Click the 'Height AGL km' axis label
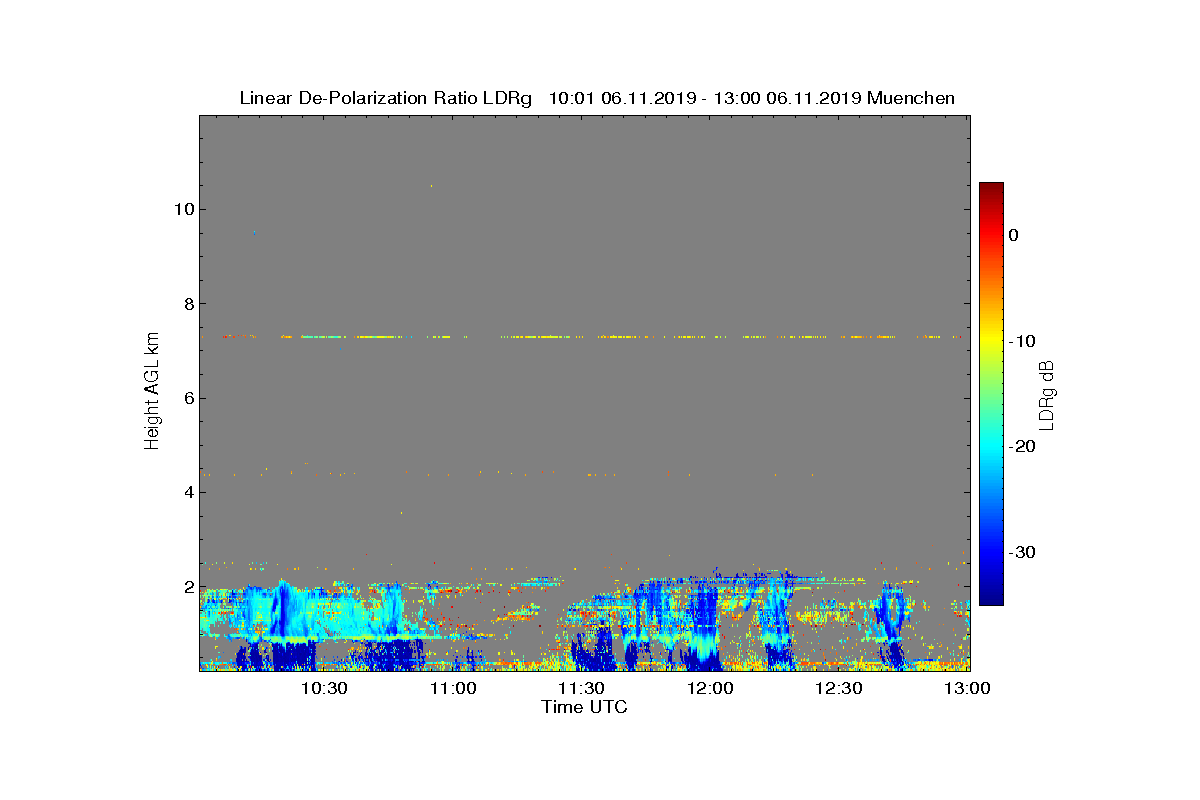This screenshot has height=800, width=1200. pos(152,392)
